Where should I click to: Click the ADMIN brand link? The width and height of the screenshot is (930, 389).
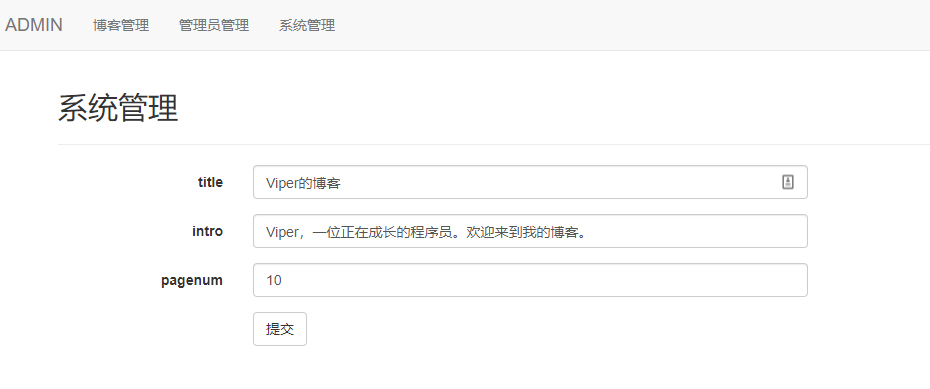point(34,25)
